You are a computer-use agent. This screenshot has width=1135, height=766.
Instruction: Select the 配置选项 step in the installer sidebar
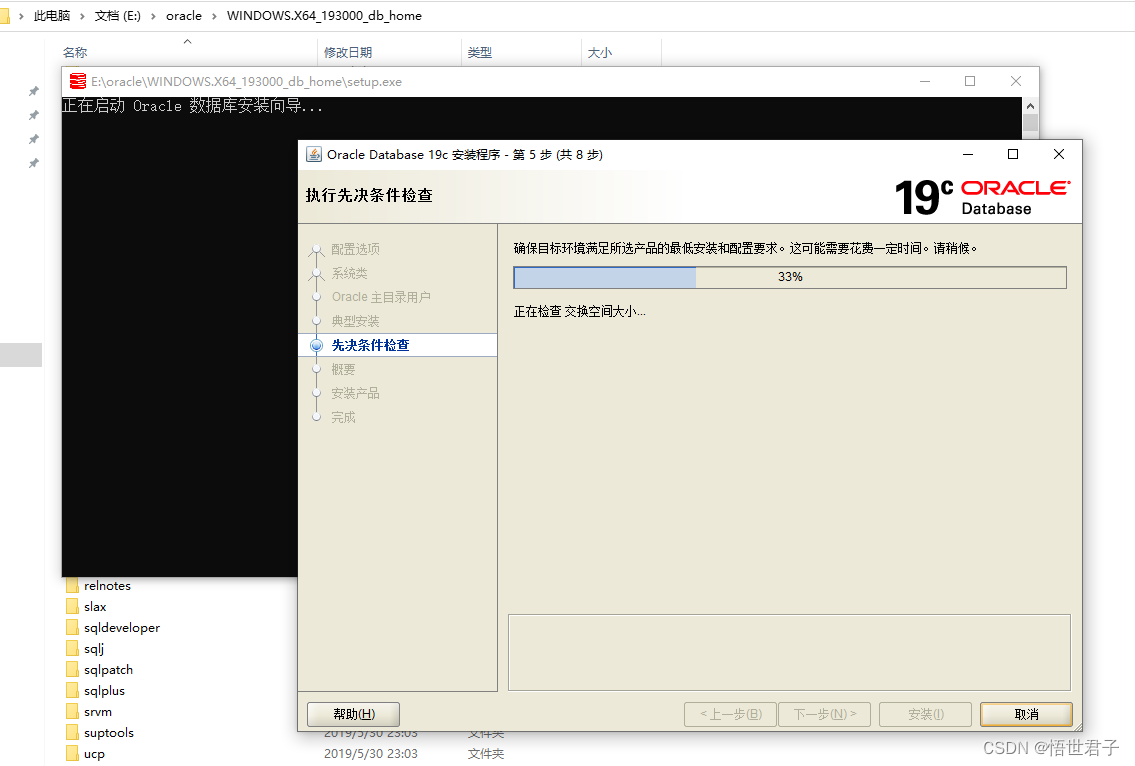pyautogui.click(x=355, y=249)
